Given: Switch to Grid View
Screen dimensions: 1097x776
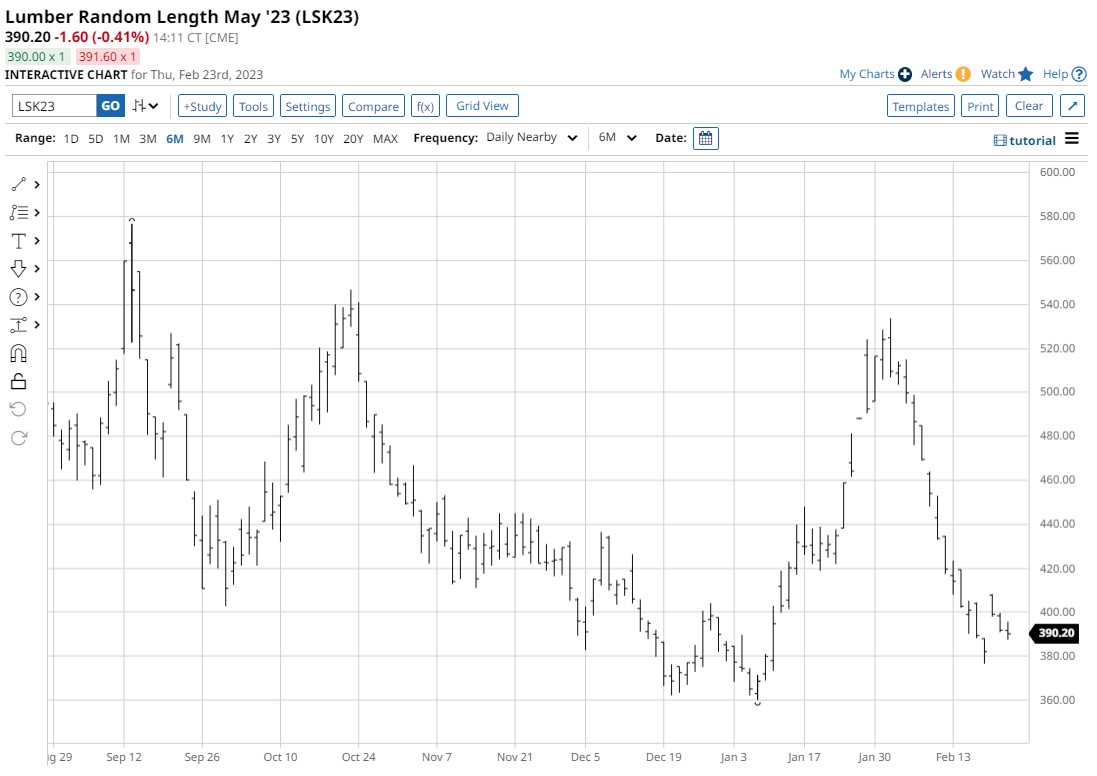Looking at the screenshot, I should tap(482, 106).
